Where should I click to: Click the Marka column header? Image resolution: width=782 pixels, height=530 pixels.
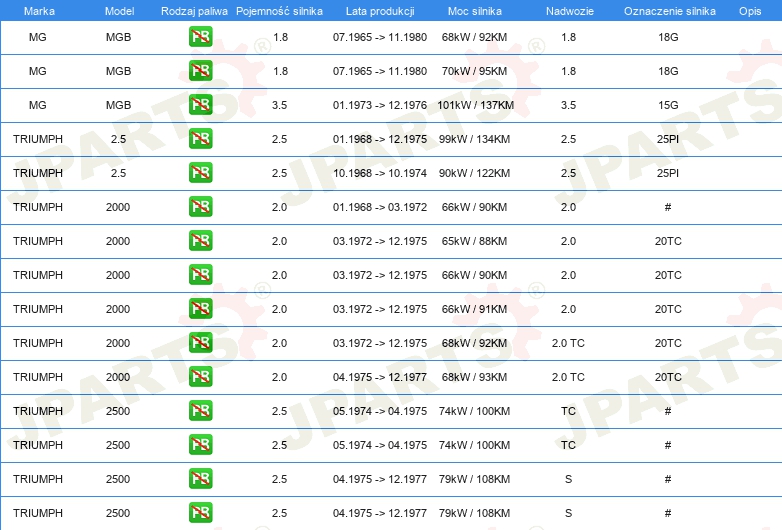[39, 11]
